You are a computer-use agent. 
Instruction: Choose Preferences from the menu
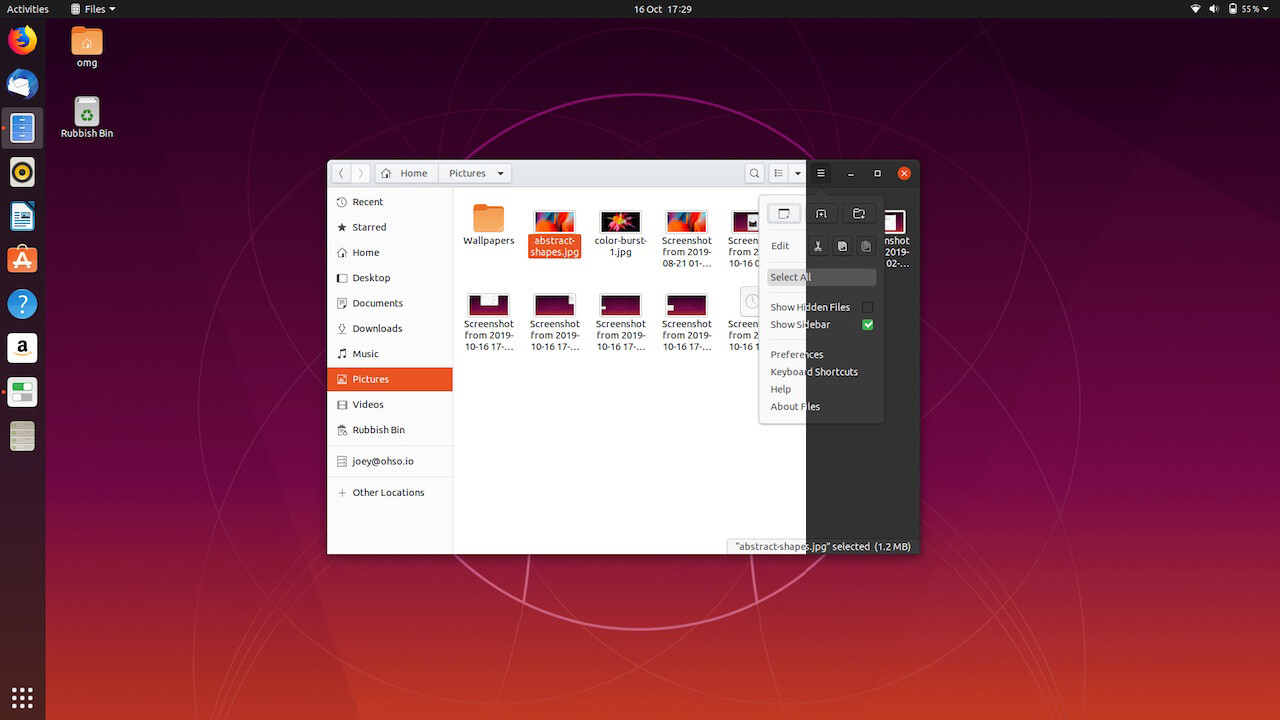(797, 354)
